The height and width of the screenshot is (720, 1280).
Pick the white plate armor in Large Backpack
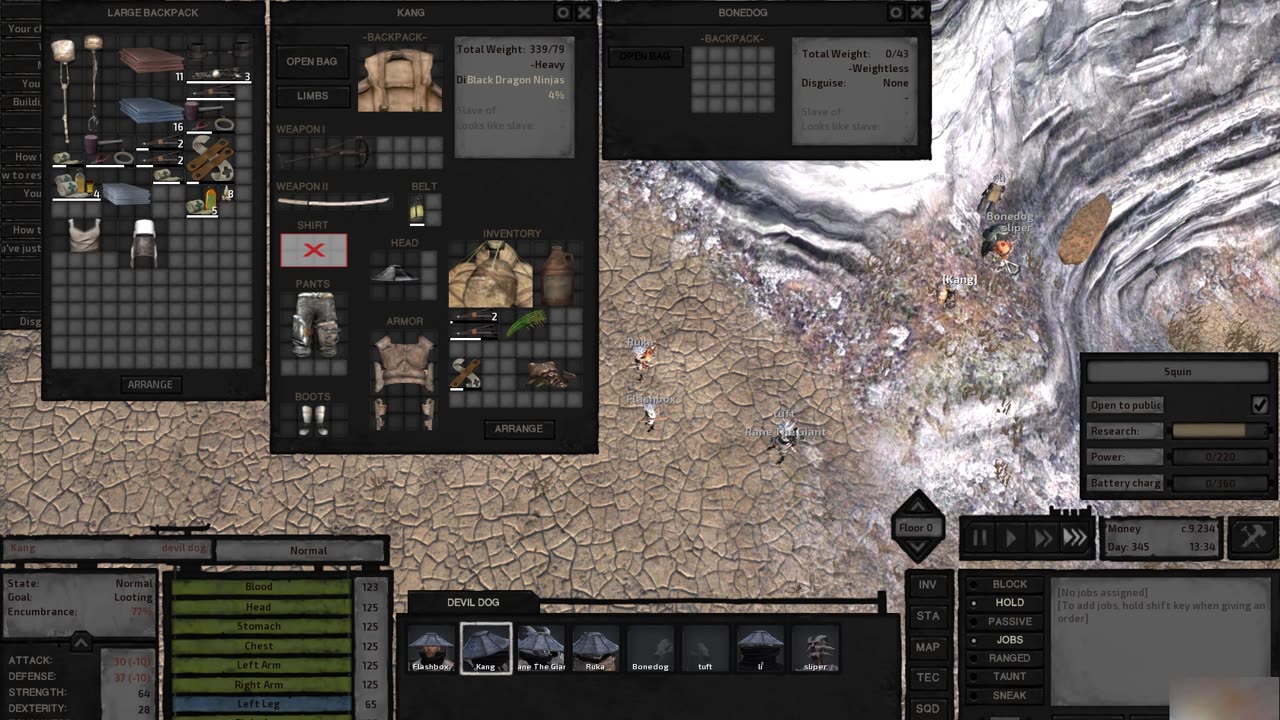pyautogui.click(x=144, y=243)
